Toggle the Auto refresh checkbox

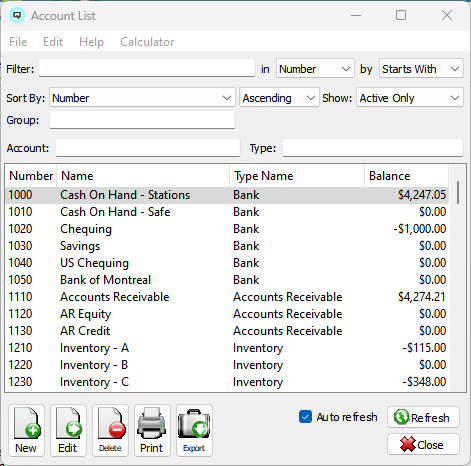coord(305,417)
